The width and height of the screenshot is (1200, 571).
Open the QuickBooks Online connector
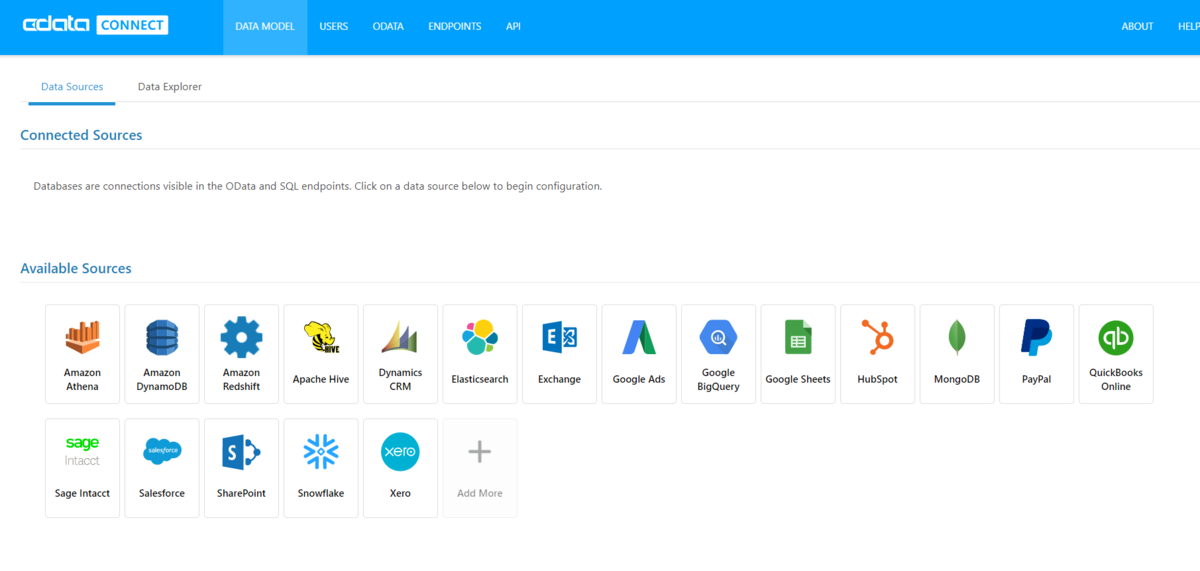click(x=1116, y=354)
